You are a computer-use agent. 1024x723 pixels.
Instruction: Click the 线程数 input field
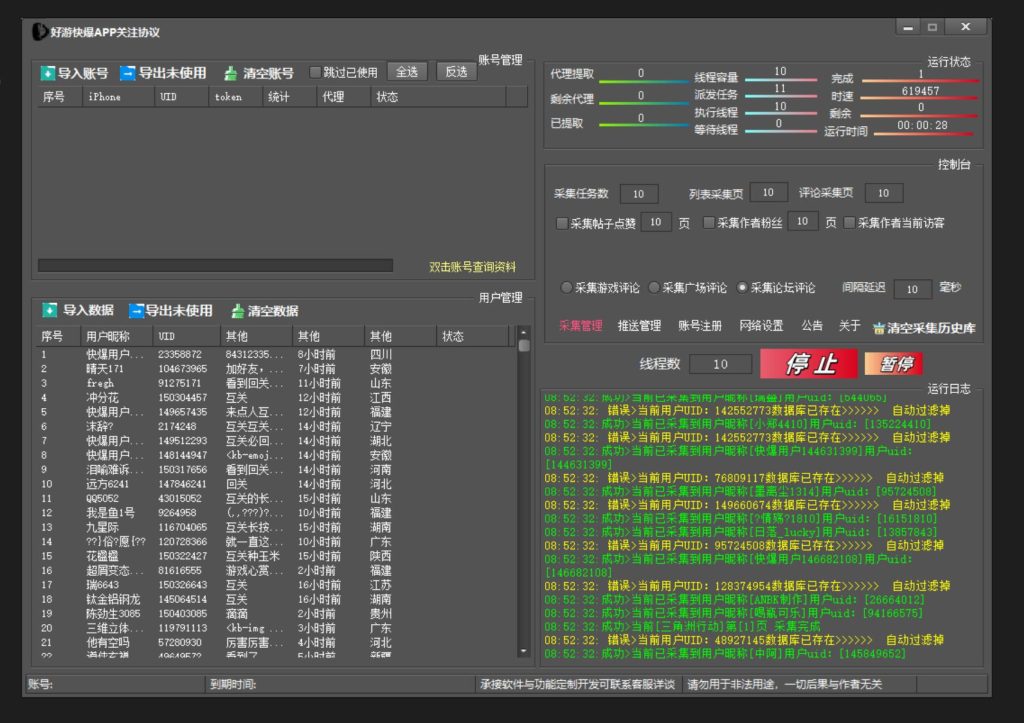click(x=720, y=365)
